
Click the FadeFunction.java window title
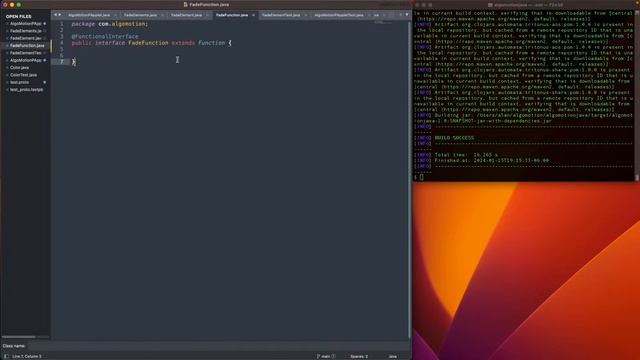click(209, 4)
